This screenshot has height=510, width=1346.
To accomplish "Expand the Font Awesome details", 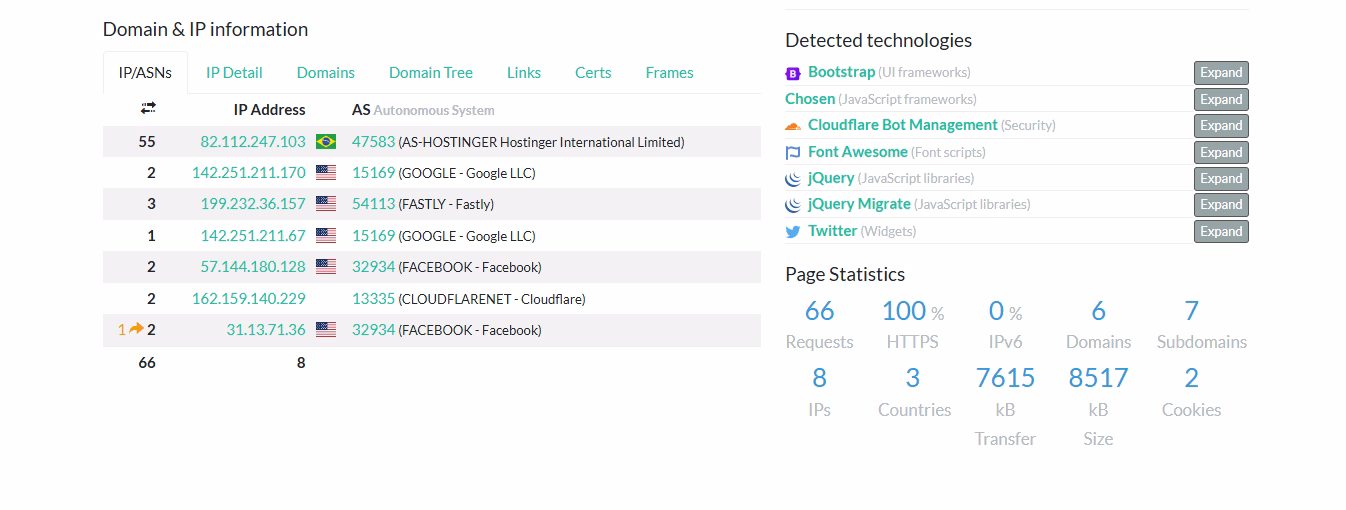I will coord(1221,152).
